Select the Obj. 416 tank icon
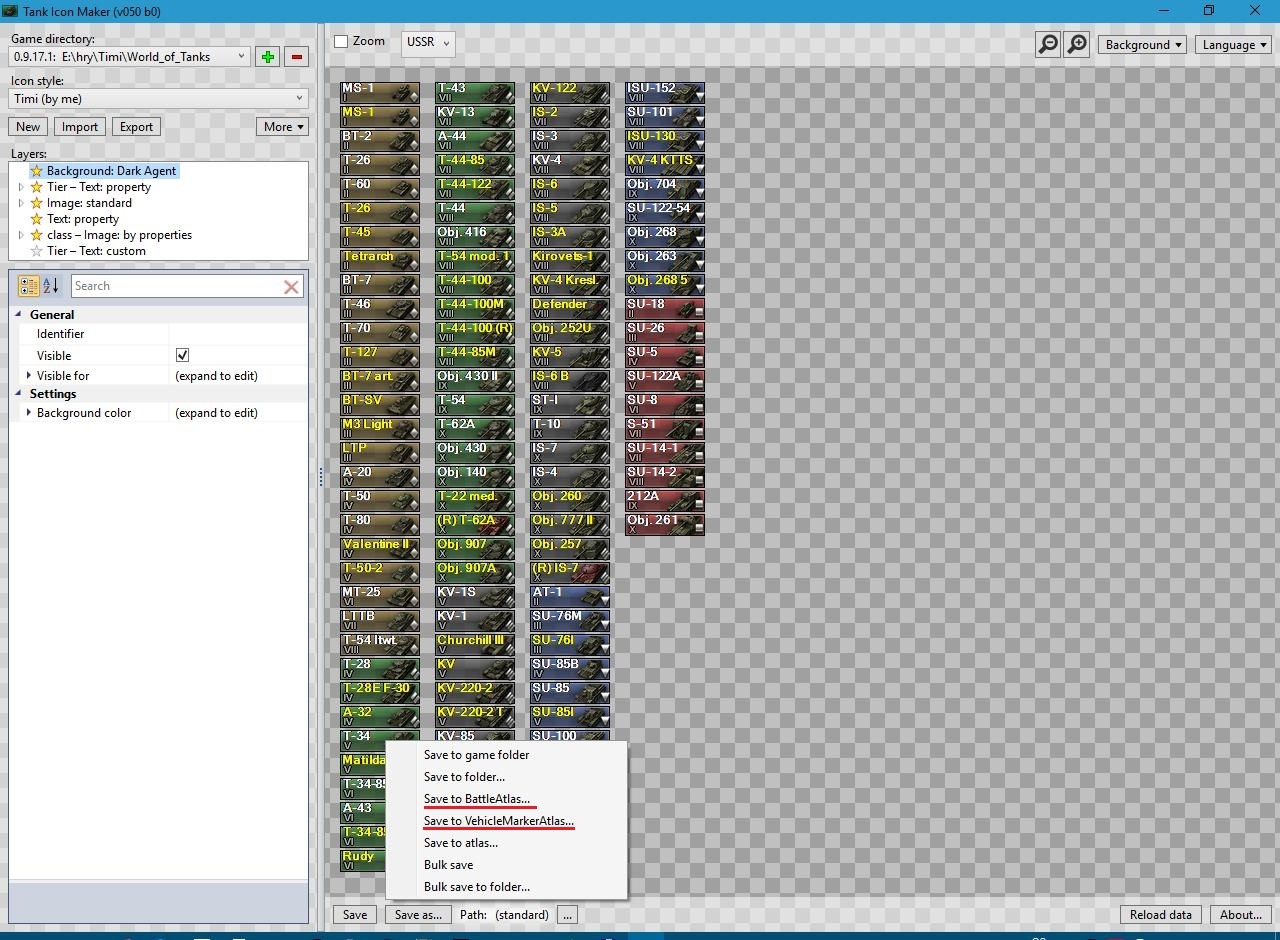Image resolution: width=1280 pixels, height=940 pixels. (475, 237)
